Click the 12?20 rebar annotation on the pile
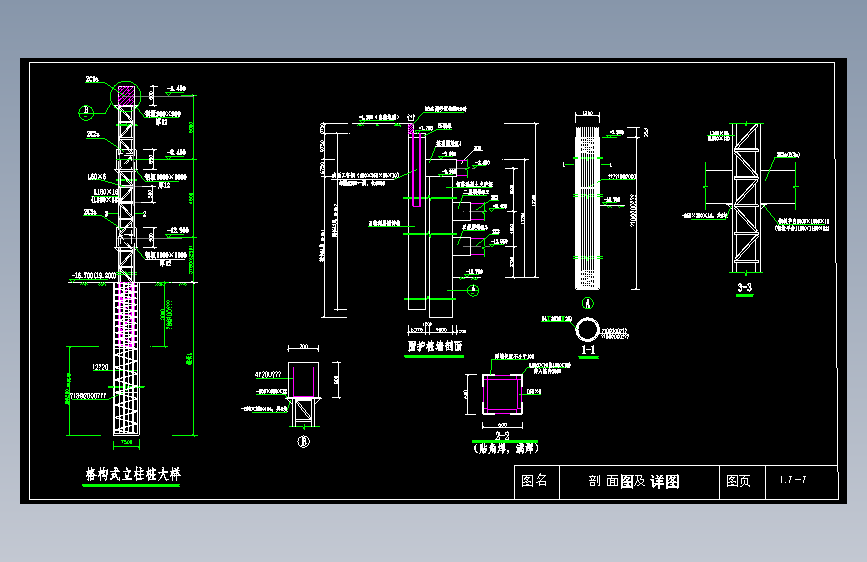867x562 pixels. [100, 367]
